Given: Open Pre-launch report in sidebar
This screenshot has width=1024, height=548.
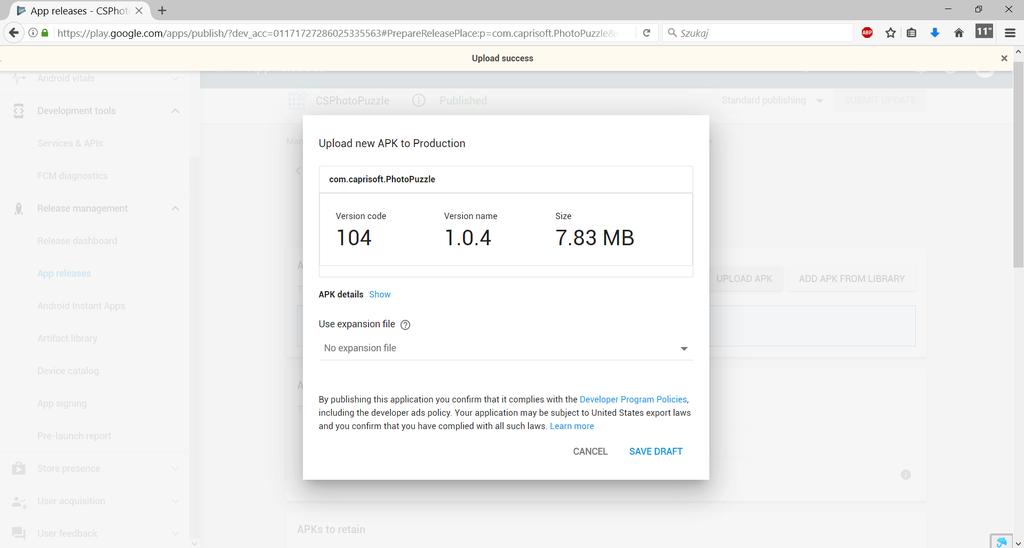Looking at the screenshot, I should (74, 436).
